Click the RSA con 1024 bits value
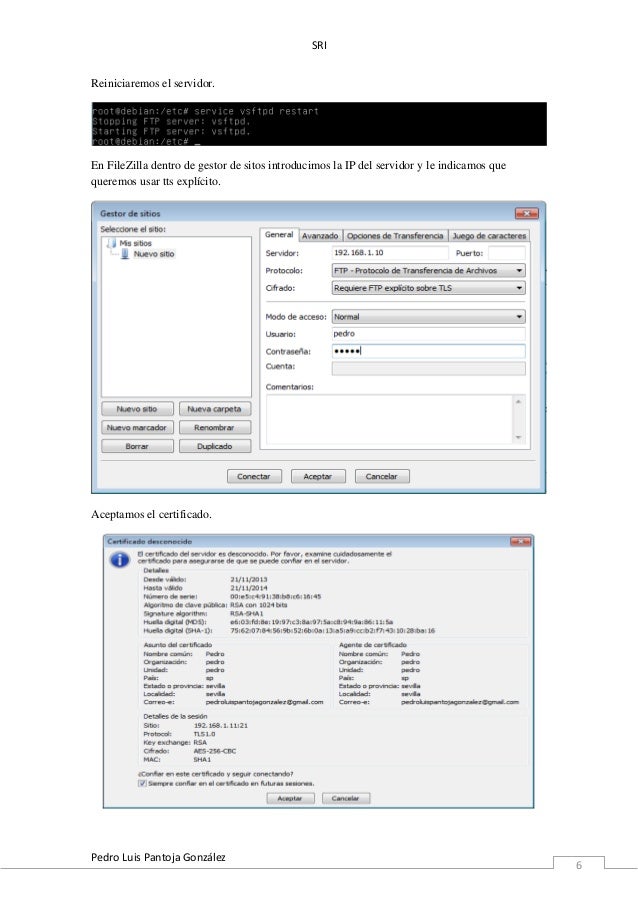This screenshot has width=638, height=903. (259, 605)
